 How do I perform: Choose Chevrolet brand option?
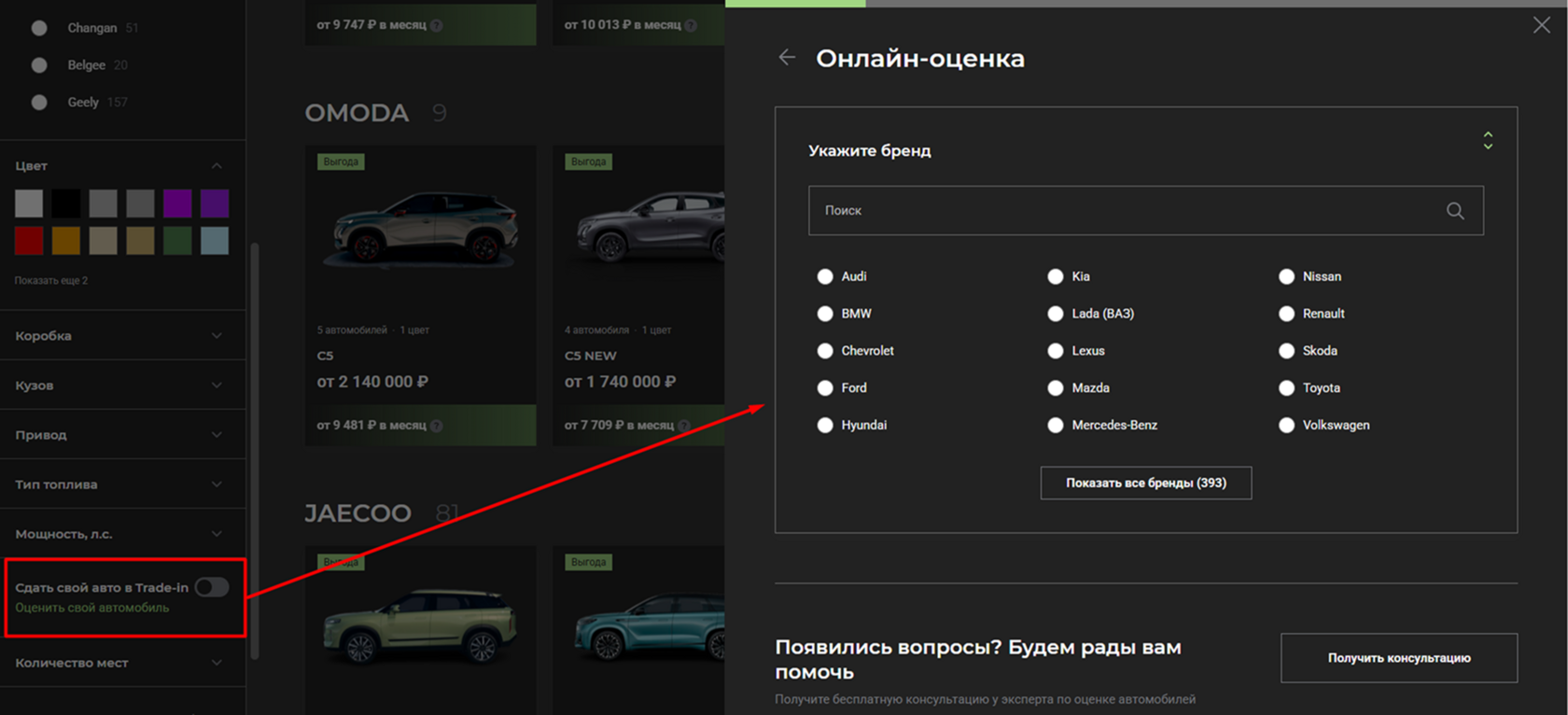click(825, 351)
